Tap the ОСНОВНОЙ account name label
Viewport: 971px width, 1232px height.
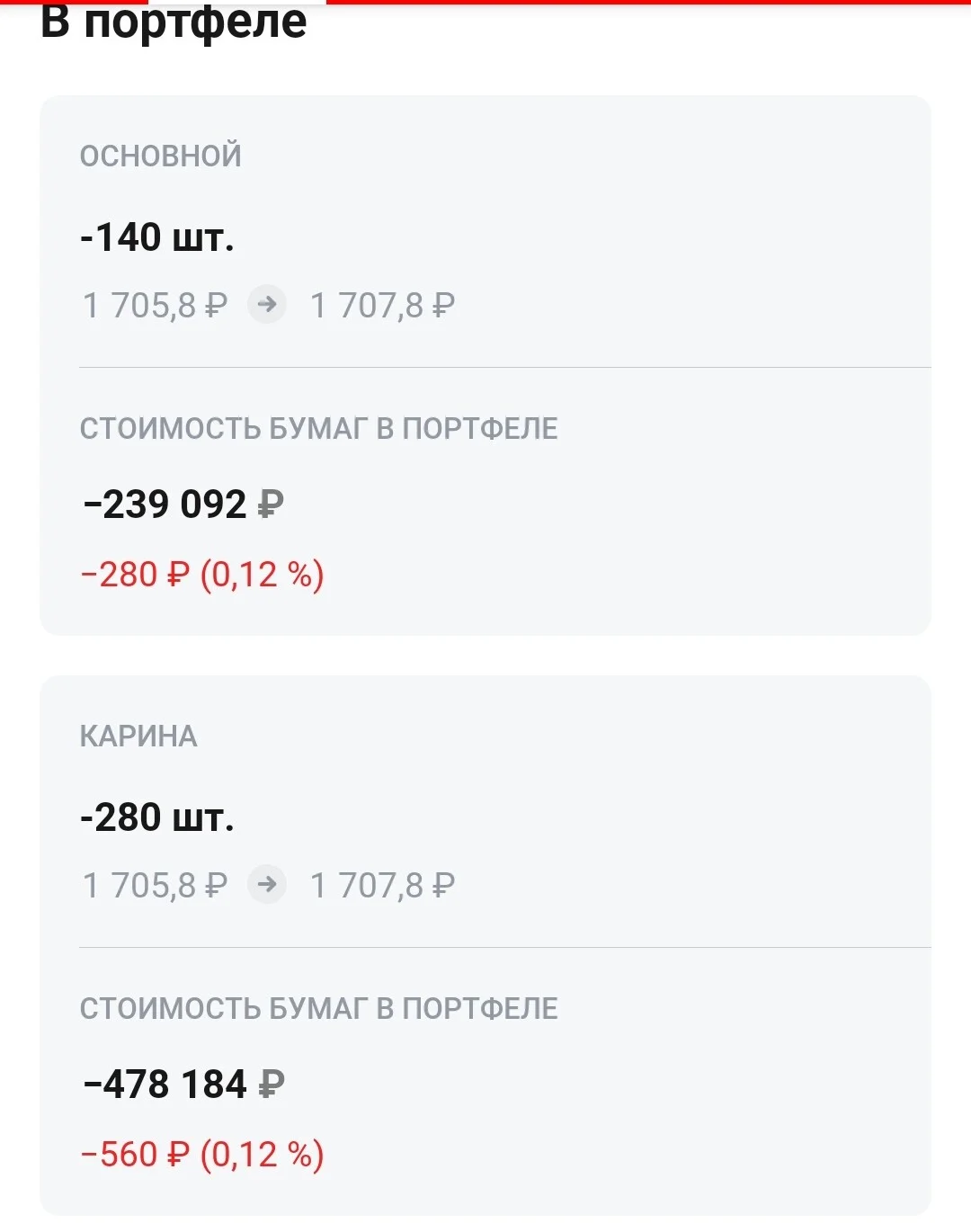pos(161,156)
